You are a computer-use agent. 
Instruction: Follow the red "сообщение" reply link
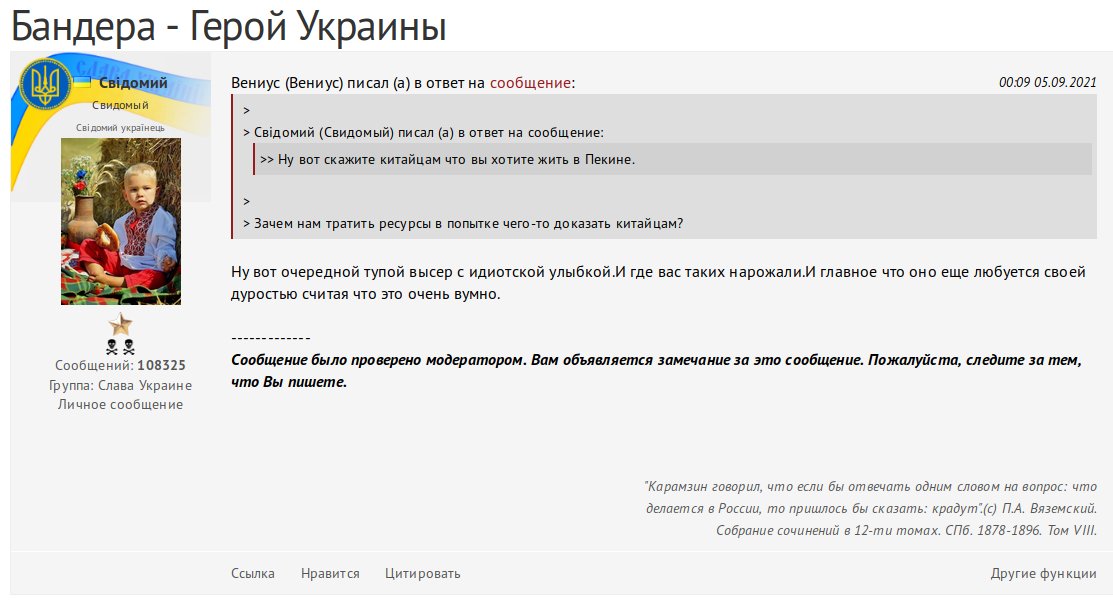coord(530,83)
